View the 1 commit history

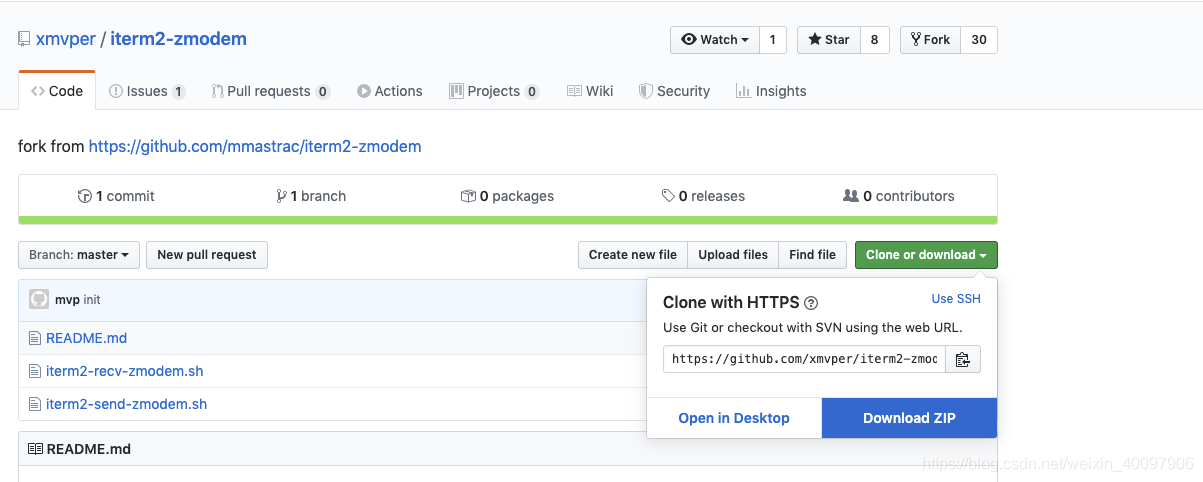point(116,196)
